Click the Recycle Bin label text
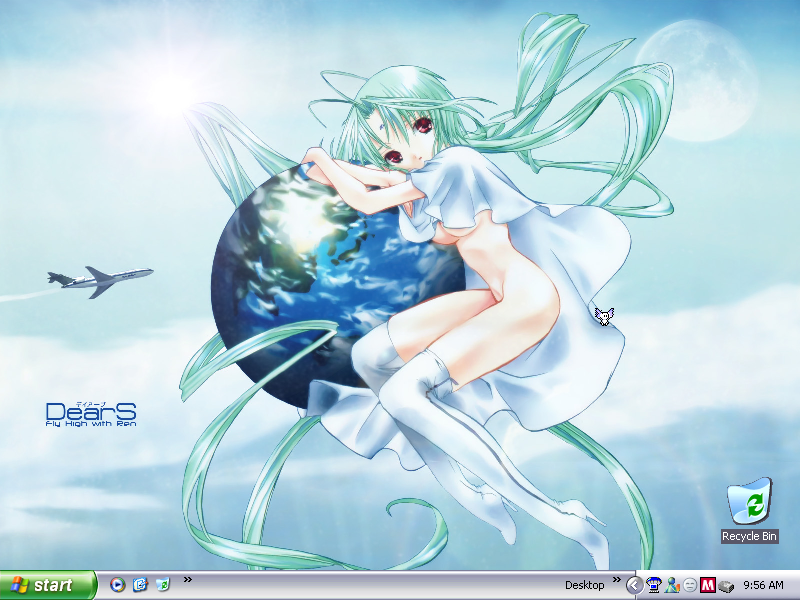Image resolution: width=800 pixels, height=600 pixels. tap(749, 536)
